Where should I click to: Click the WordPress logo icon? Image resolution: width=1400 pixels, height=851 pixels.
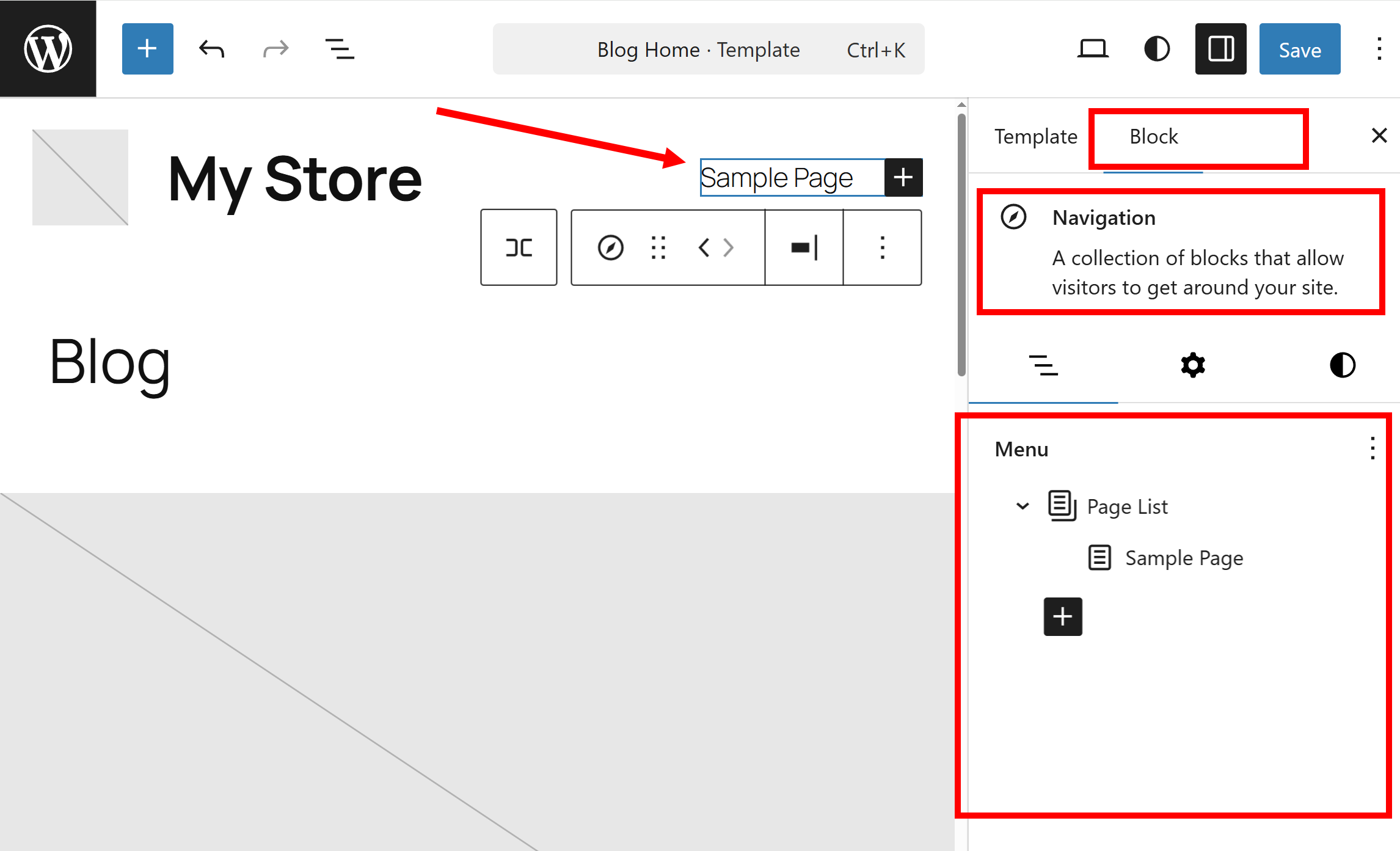[x=48, y=48]
